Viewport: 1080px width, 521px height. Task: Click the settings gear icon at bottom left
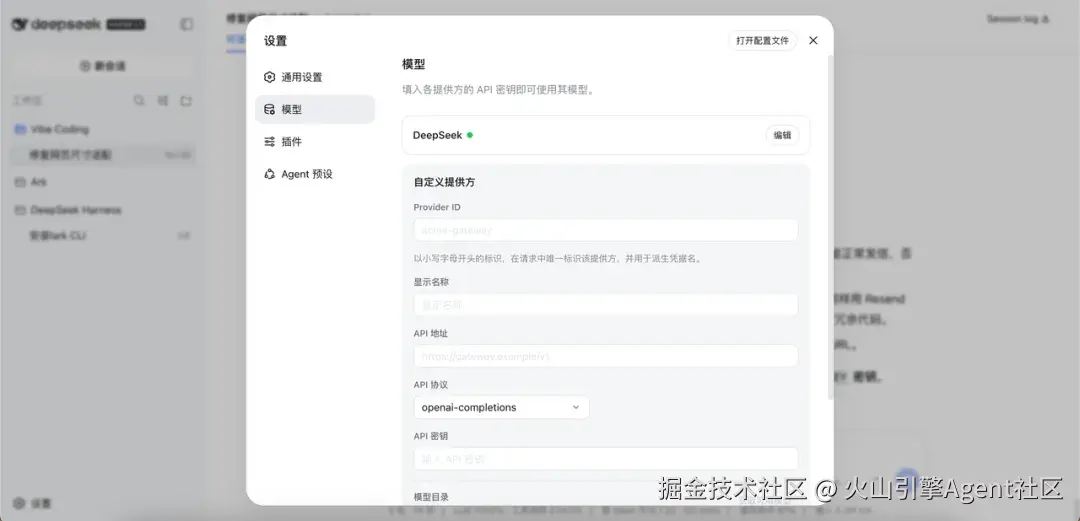(x=19, y=504)
